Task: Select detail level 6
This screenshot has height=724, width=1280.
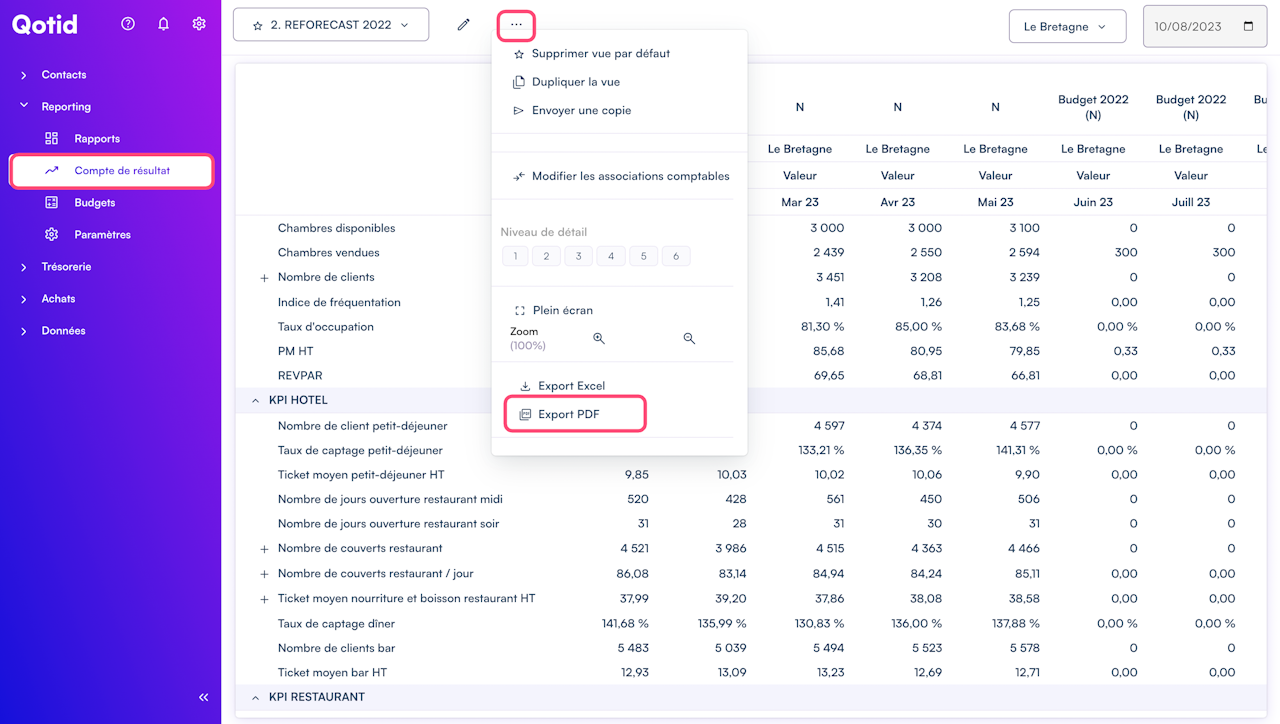Action: pos(676,257)
